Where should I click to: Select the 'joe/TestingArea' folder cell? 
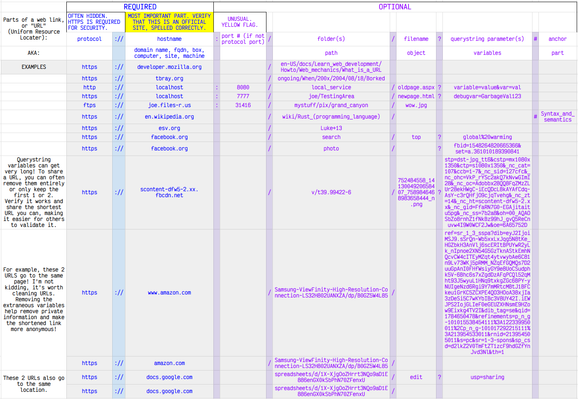pyautogui.click(x=331, y=96)
